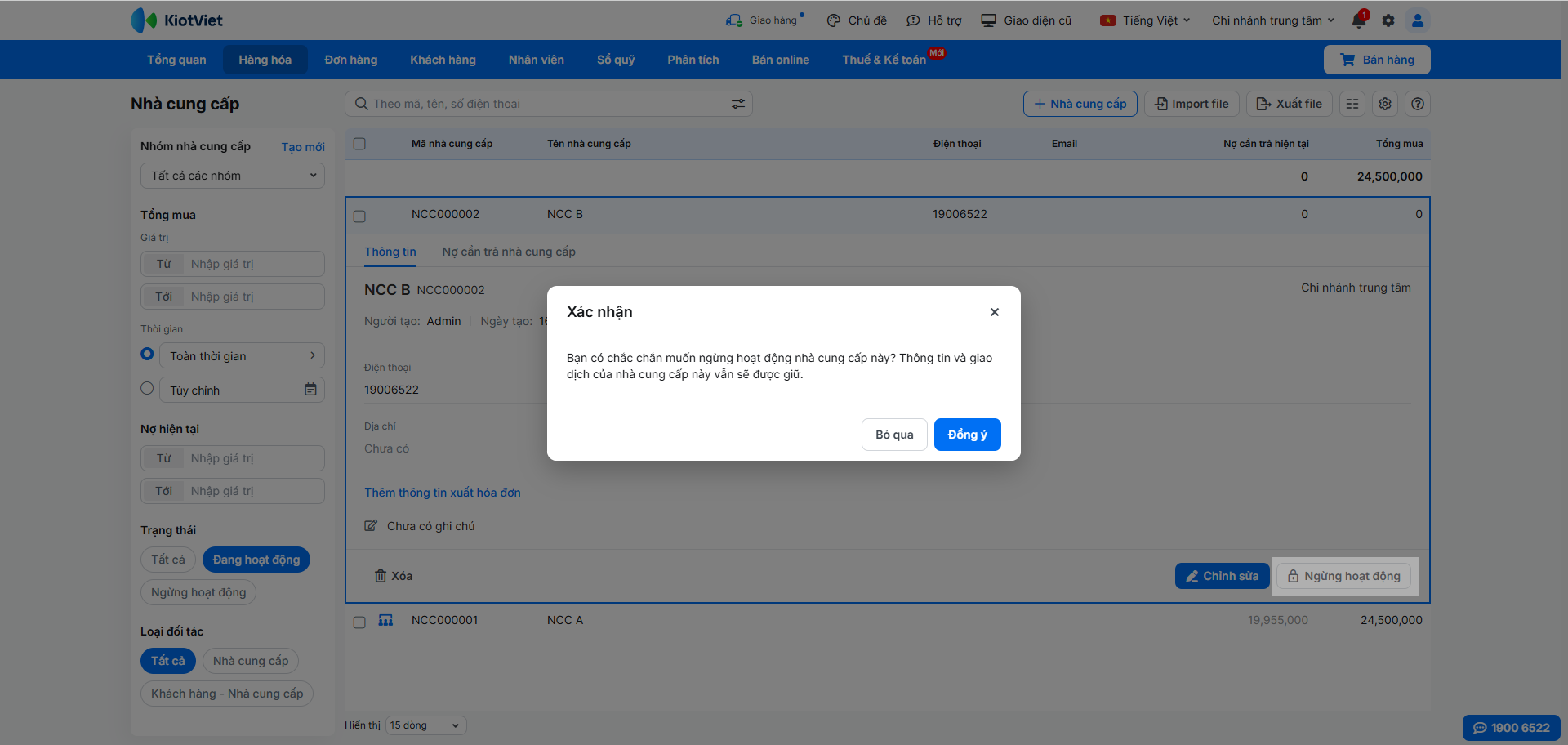
Task: Click the KiotViet logo icon
Action: point(144,20)
